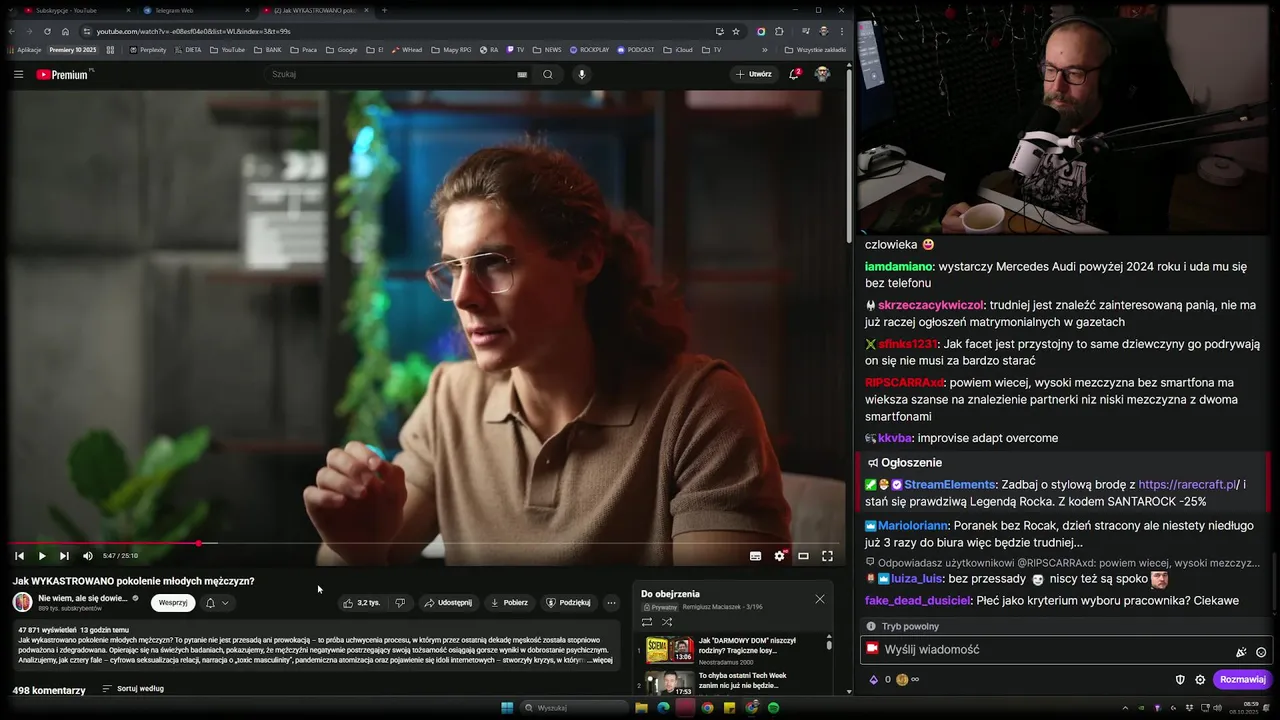Mute the video player volume
The height and width of the screenshot is (720, 1280).
(x=88, y=556)
